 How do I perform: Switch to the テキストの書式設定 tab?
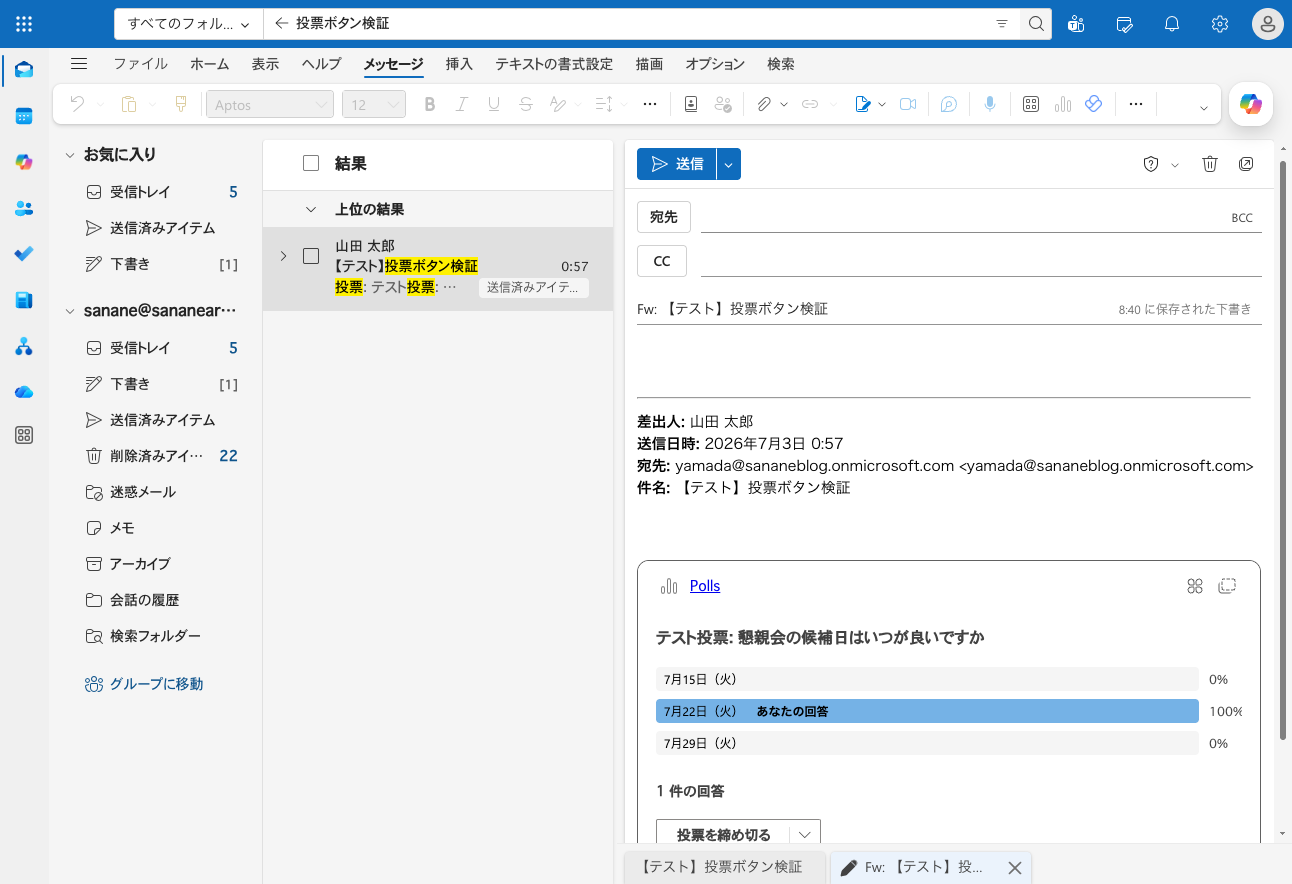(x=554, y=64)
